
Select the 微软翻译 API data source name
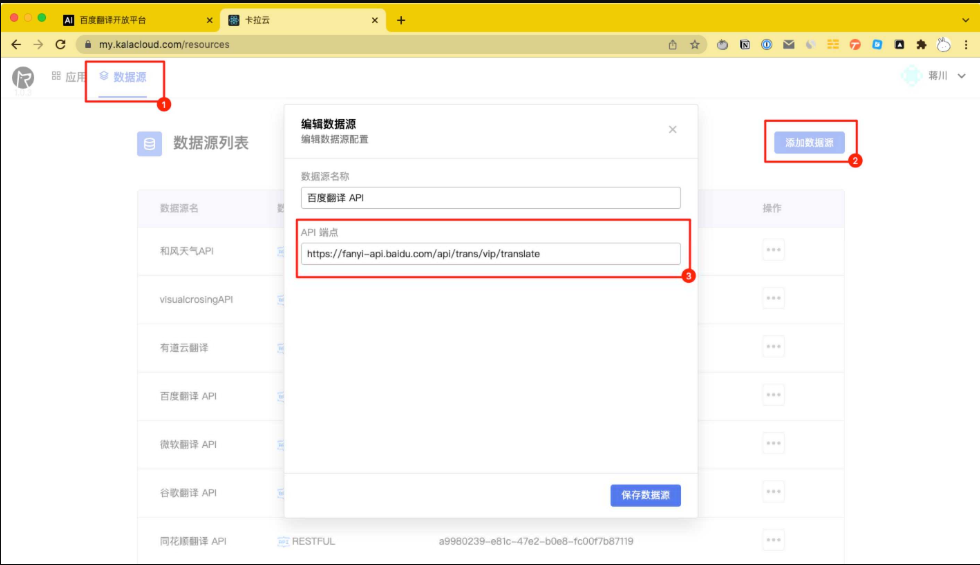point(188,444)
